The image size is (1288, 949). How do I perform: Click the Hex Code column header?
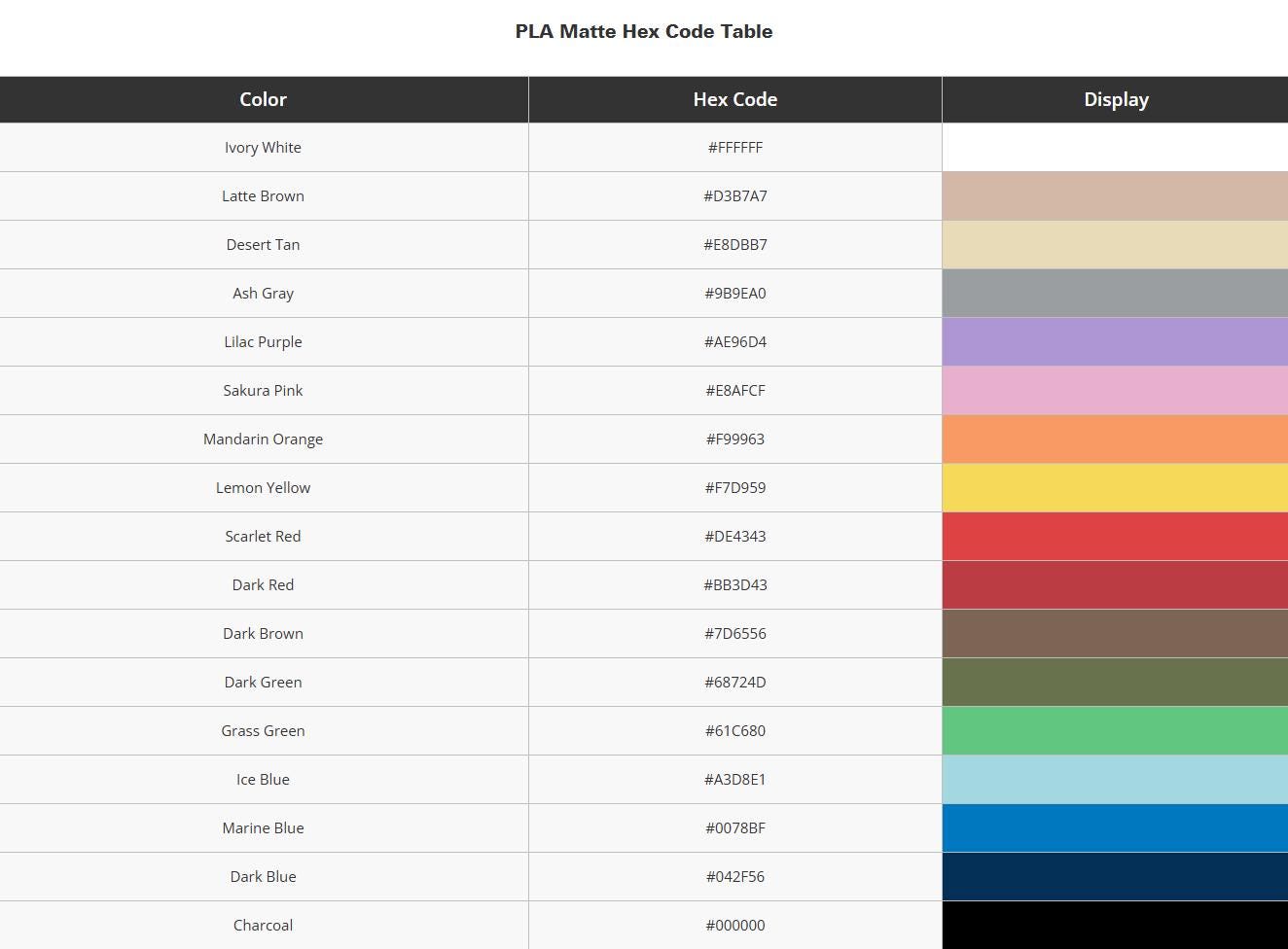[x=734, y=99]
